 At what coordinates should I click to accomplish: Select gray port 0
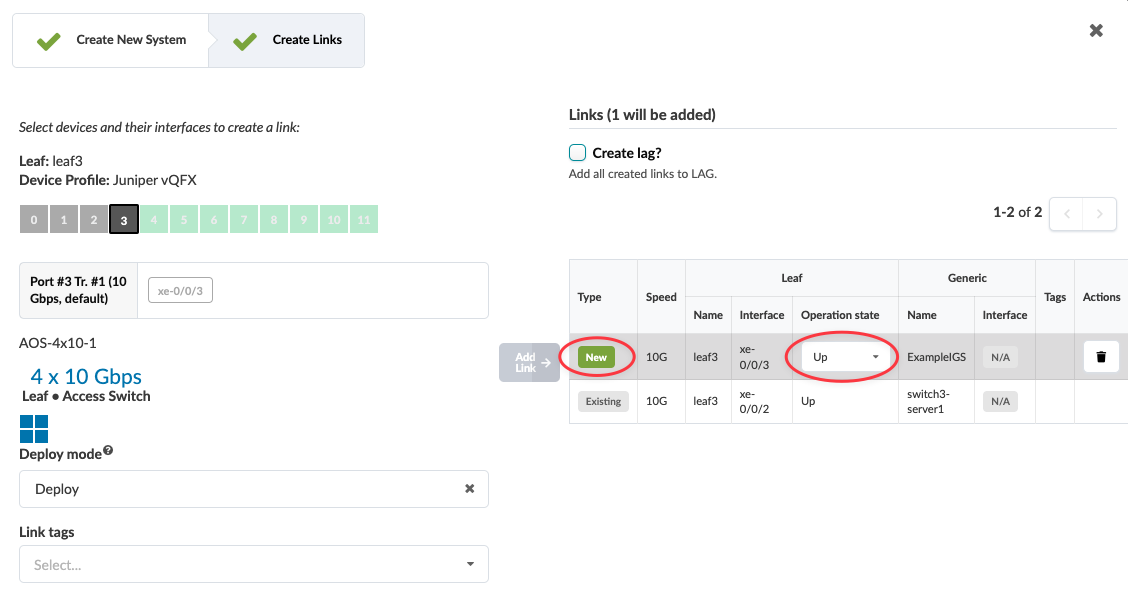[x=34, y=220]
